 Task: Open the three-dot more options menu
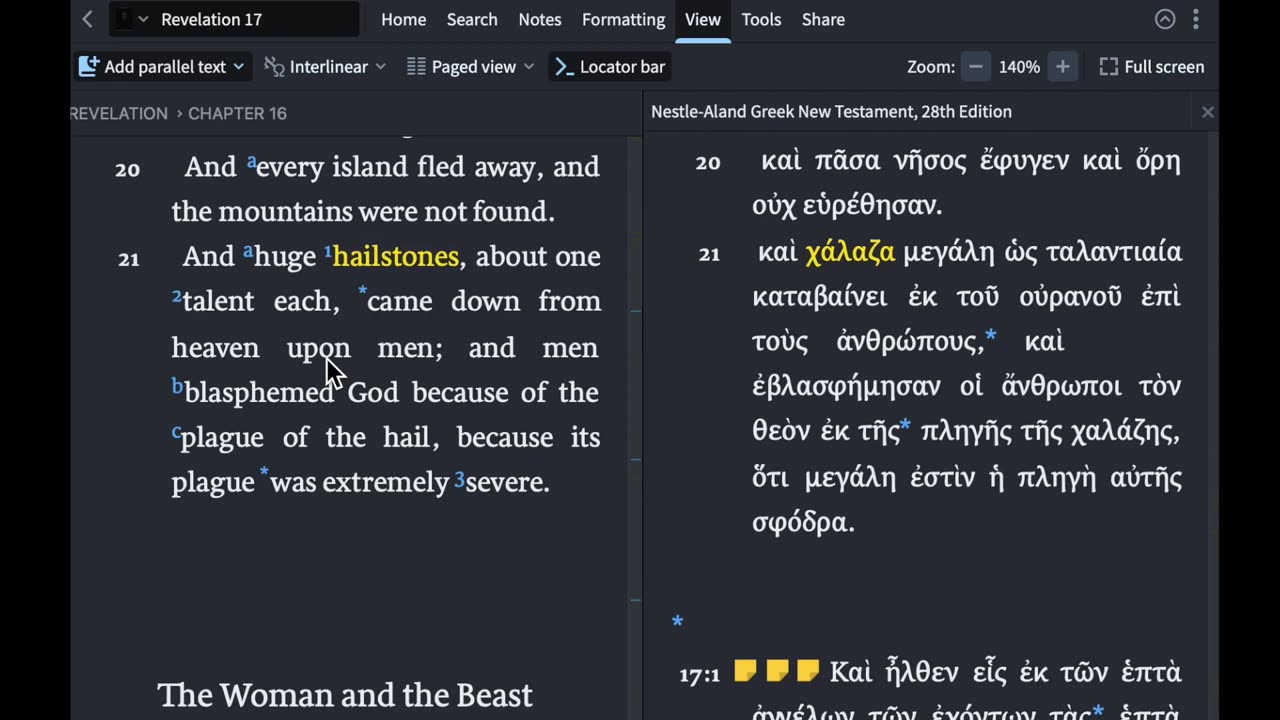(x=1195, y=19)
